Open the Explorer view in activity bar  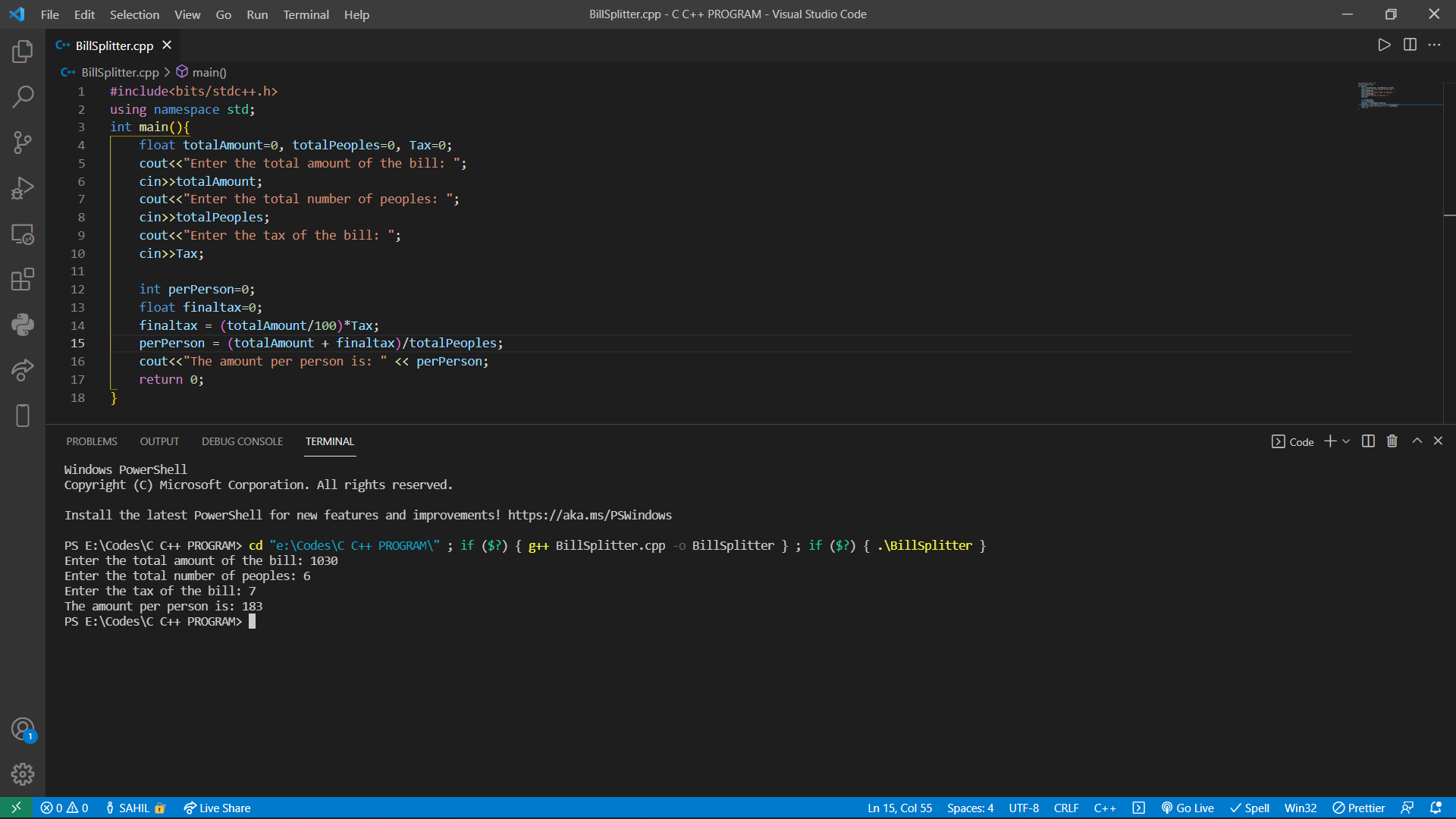[23, 52]
